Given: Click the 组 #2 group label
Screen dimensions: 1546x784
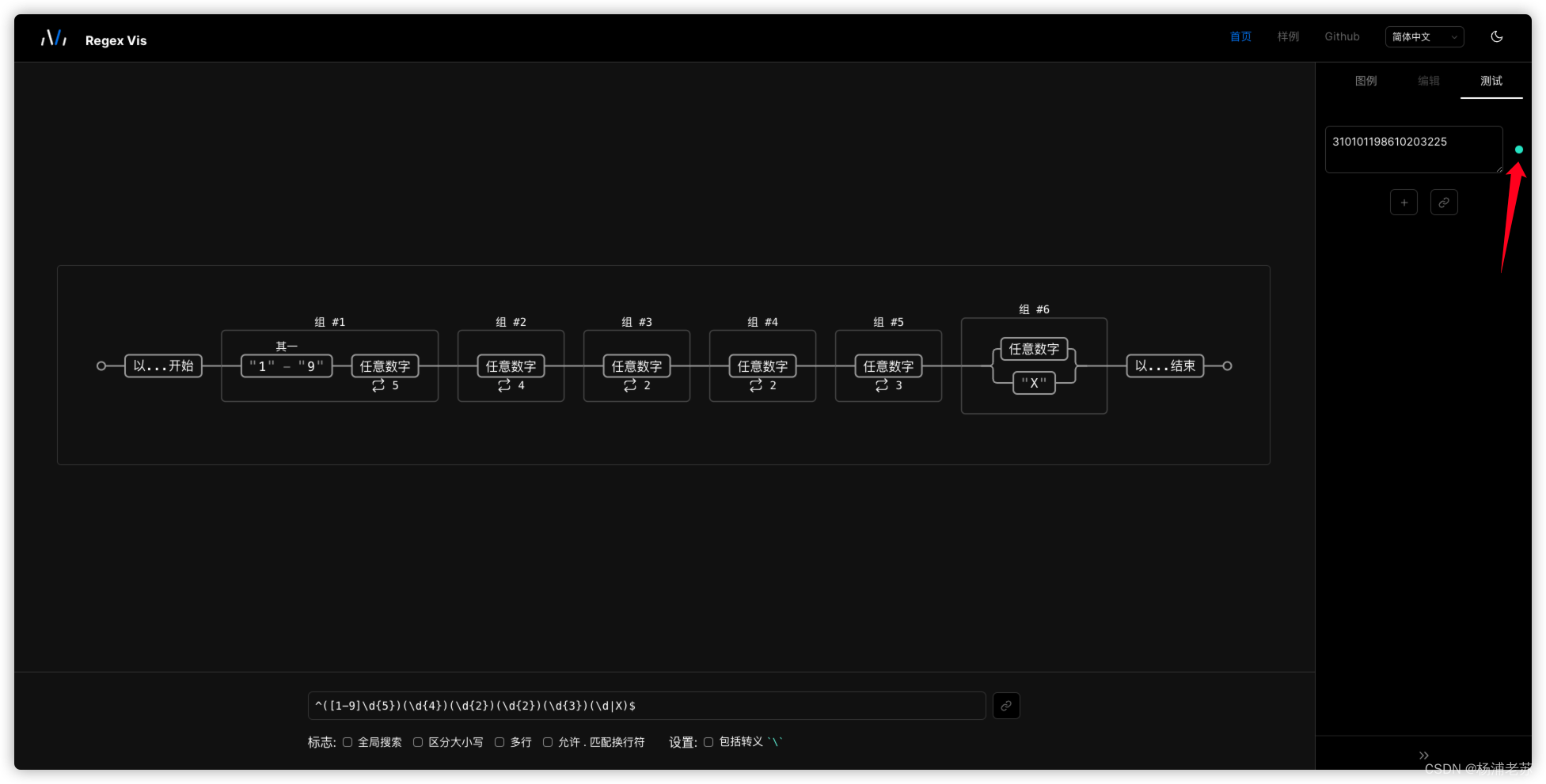Looking at the screenshot, I should point(511,322).
